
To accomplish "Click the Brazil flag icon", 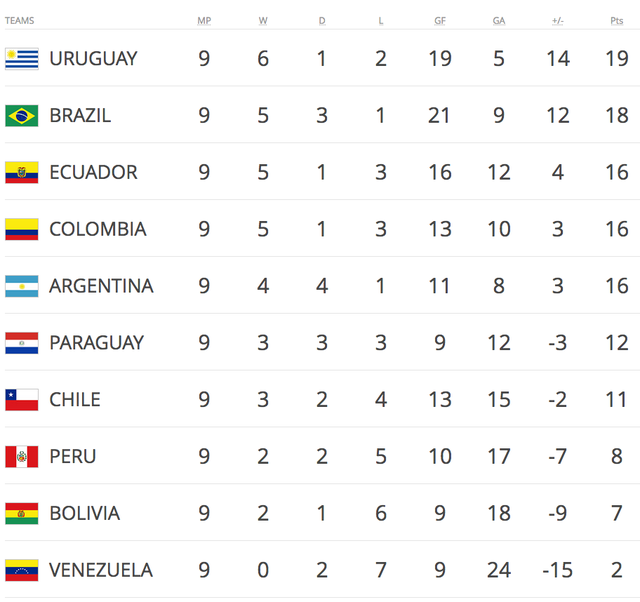I will (x=22, y=116).
